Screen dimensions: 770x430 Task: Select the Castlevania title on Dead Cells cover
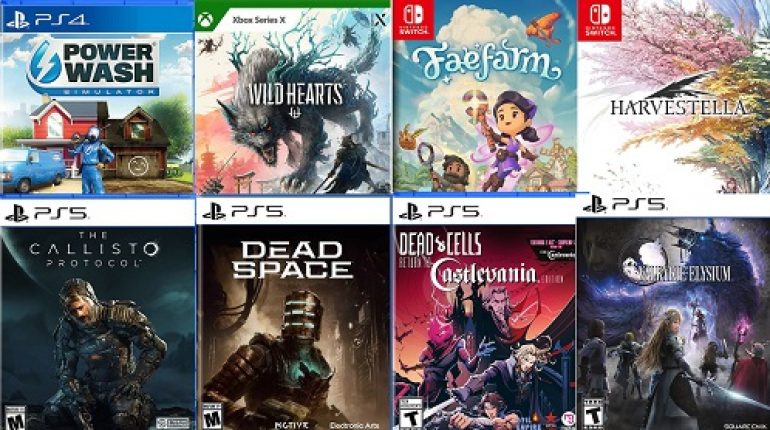pos(483,275)
